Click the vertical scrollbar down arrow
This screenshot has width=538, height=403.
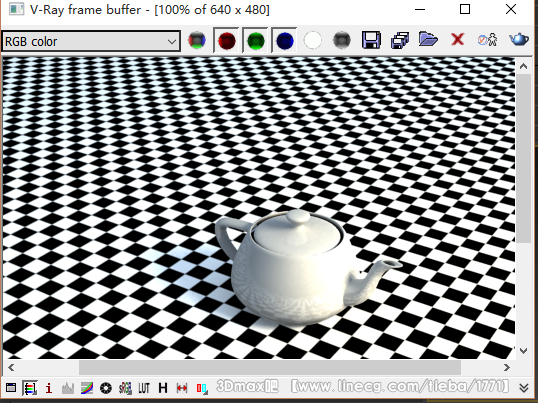point(523,351)
